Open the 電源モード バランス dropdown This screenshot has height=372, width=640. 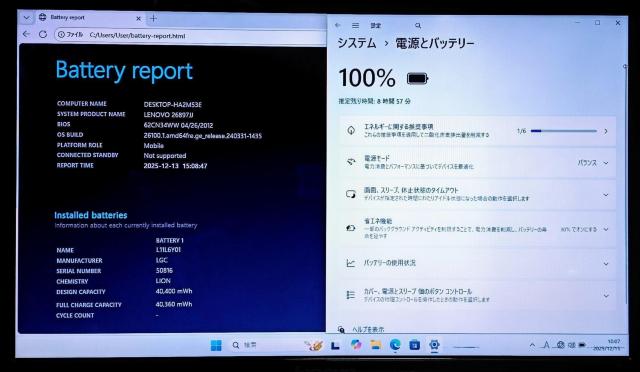[x=593, y=163]
